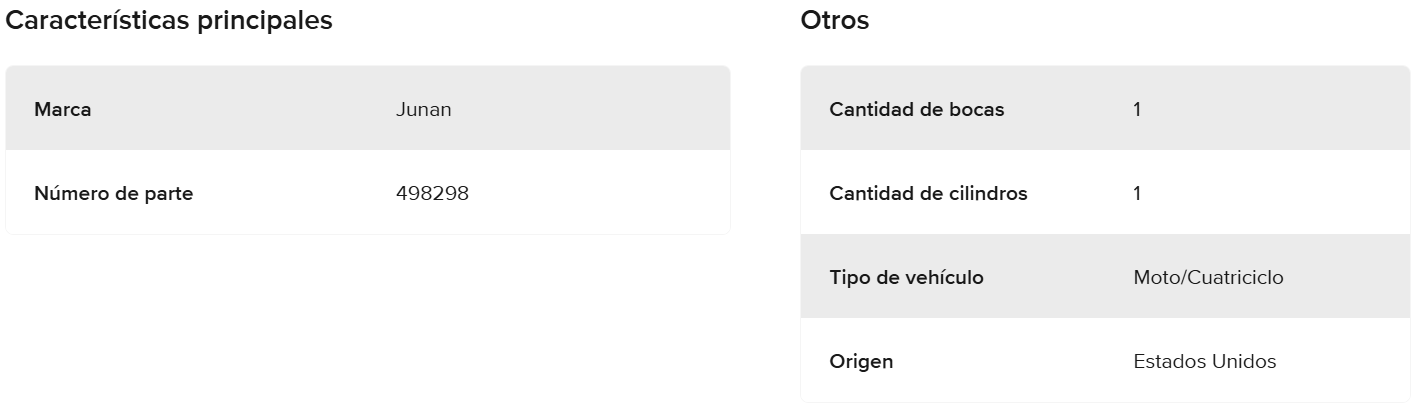Click the Origen label
The width and height of the screenshot is (1417, 417).
[861, 361]
